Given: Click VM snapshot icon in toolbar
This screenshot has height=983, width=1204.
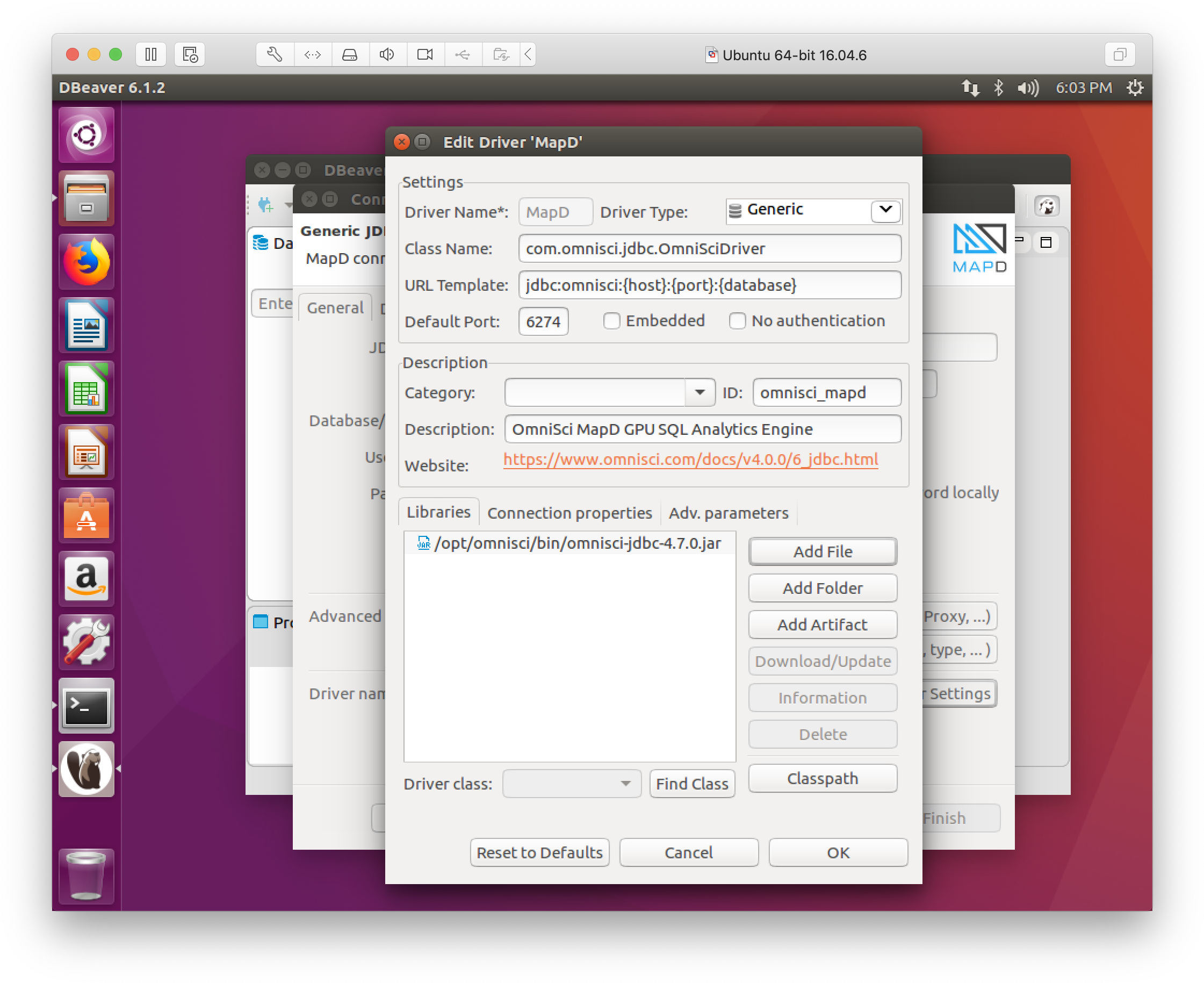Looking at the screenshot, I should [x=190, y=54].
